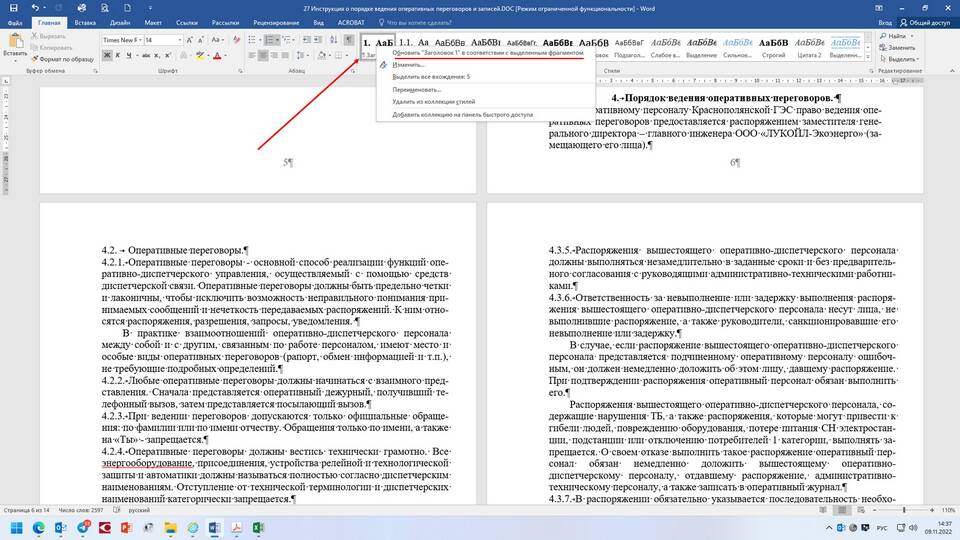Image resolution: width=960 pixels, height=540 pixels.
Task: Open the font name Times New Roman dropdown
Action: tap(140, 40)
